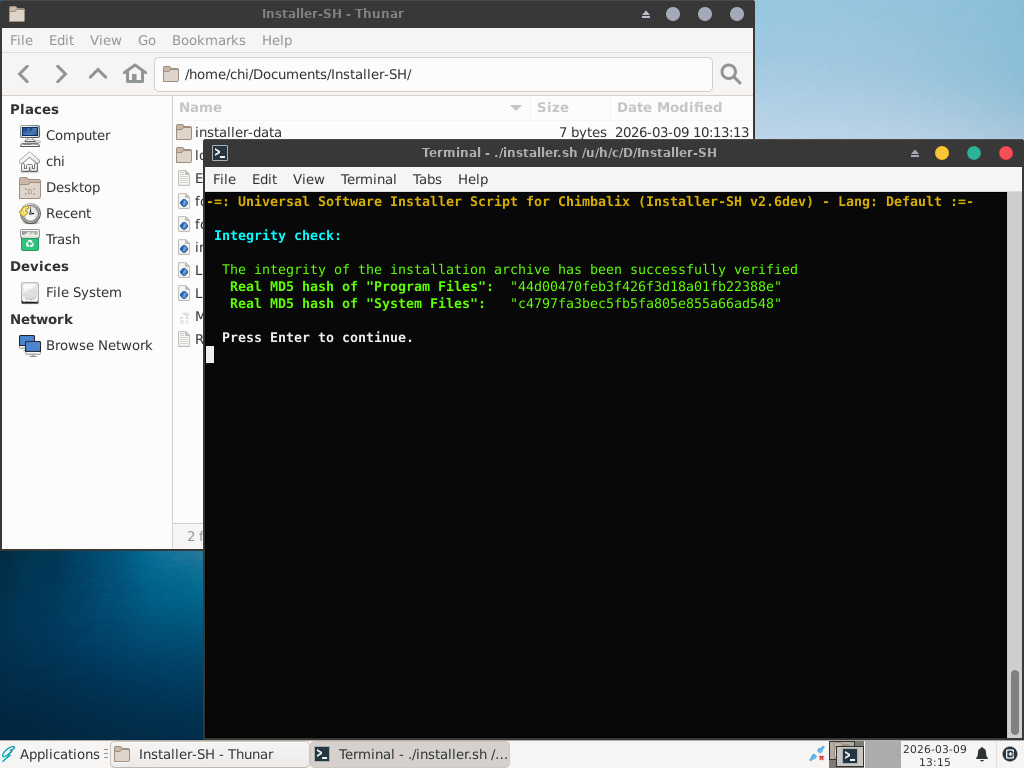
Task: Open the home folder via the house icon
Action: (134, 74)
